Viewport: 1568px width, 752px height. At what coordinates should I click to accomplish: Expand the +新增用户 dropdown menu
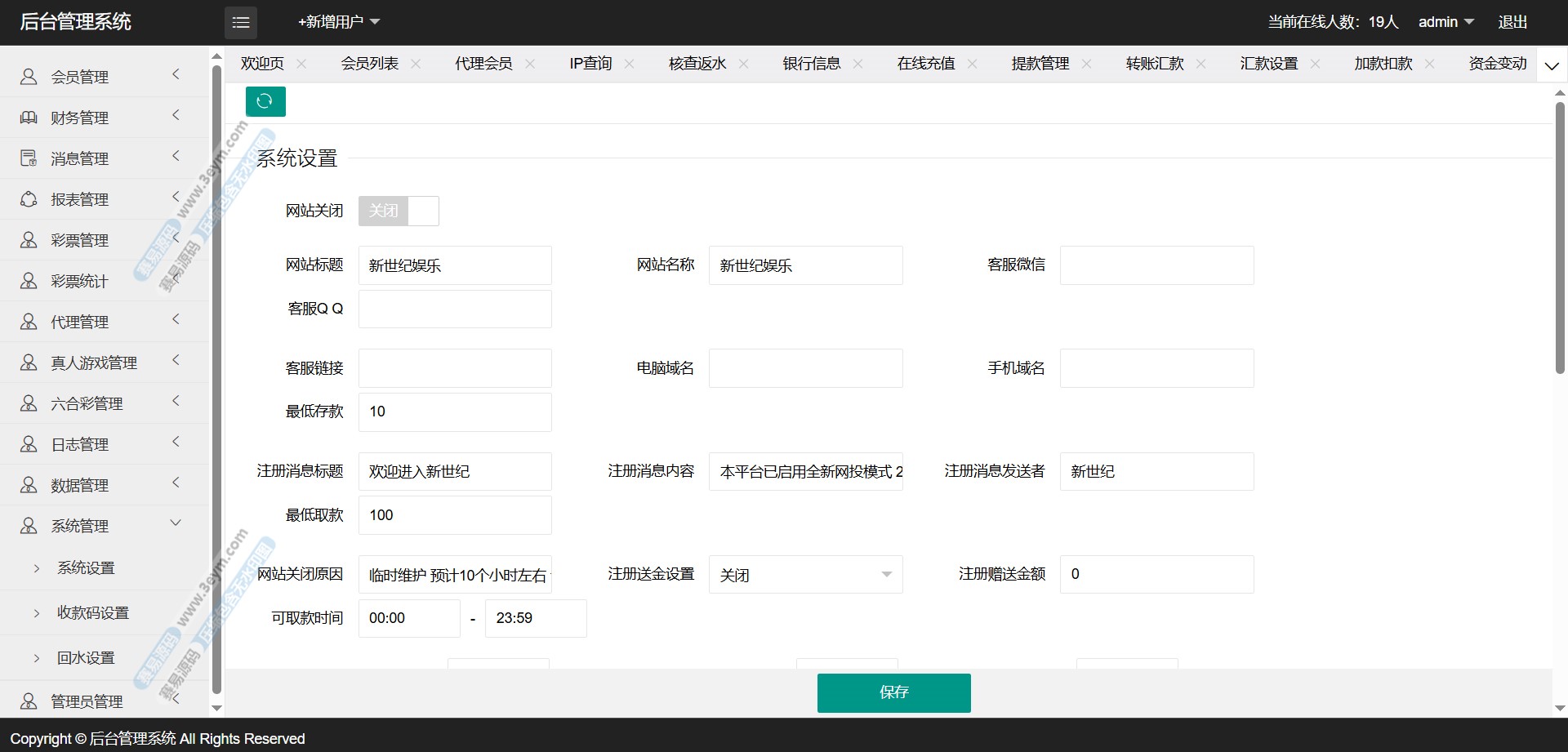339,22
